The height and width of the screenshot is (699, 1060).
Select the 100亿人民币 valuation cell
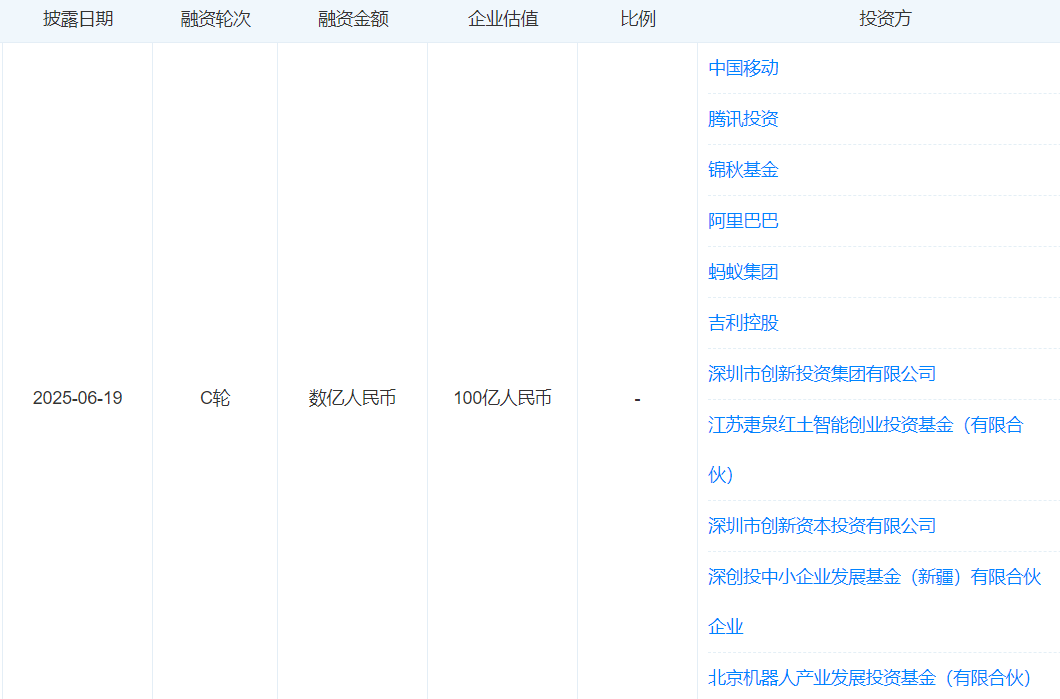point(502,397)
